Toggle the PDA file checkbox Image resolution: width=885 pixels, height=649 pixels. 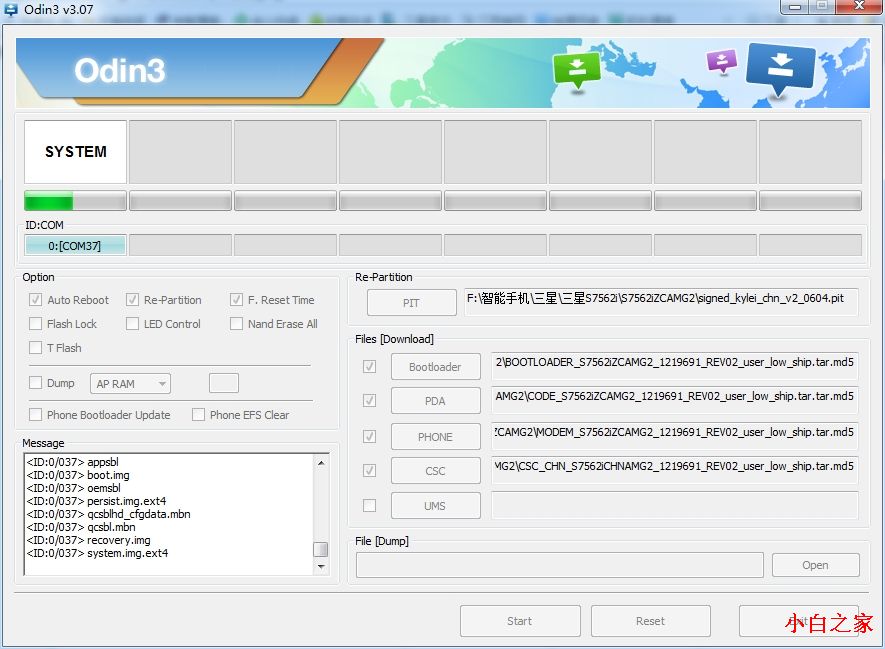pyautogui.click(x=370, y=401)
